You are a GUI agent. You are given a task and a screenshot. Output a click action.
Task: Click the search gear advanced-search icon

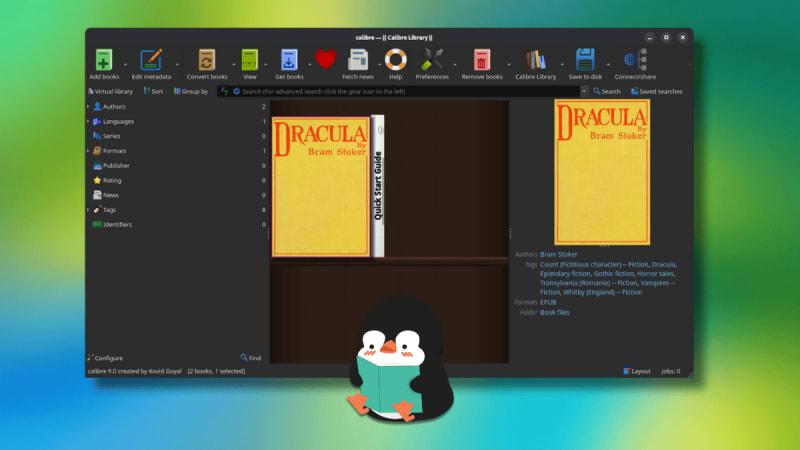[237, 91]
